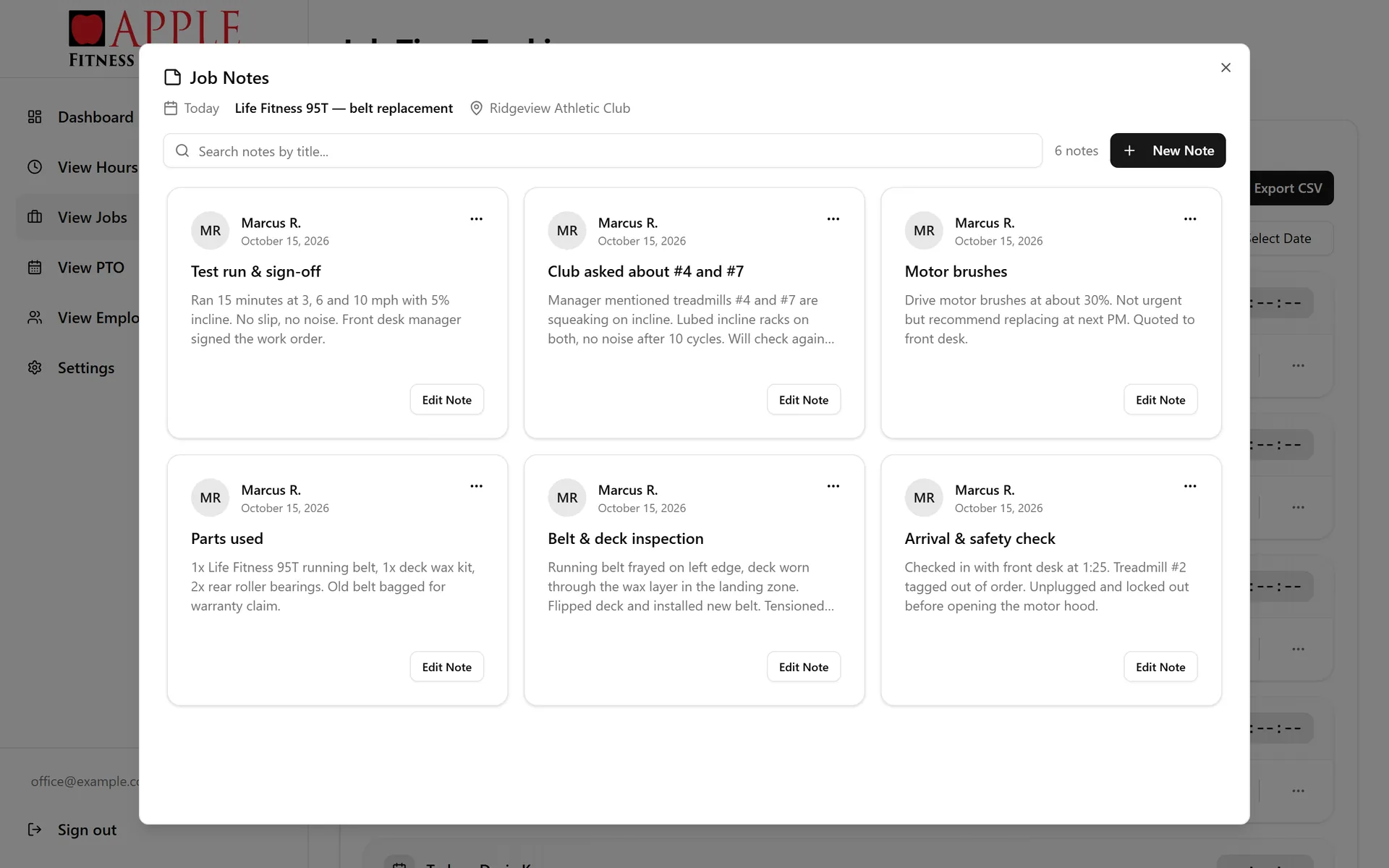Sign out of the account
The width and height of the screenshot is (1389, 868).
point(72,830)
